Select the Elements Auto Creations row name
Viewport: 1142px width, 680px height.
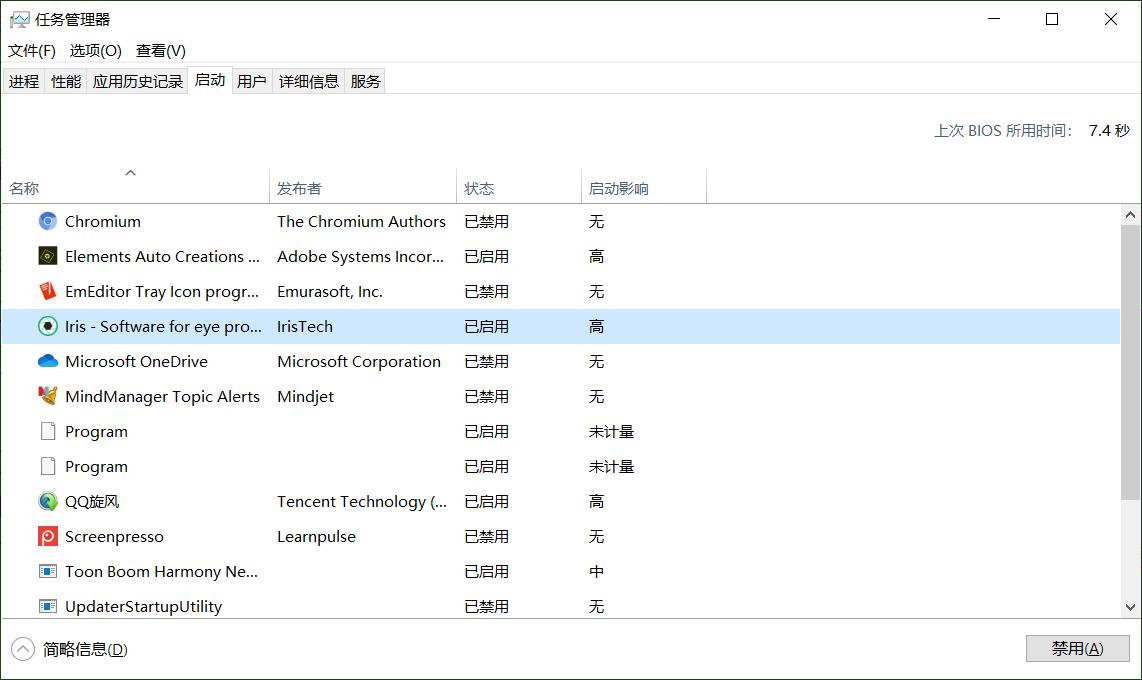coord(162,256)
